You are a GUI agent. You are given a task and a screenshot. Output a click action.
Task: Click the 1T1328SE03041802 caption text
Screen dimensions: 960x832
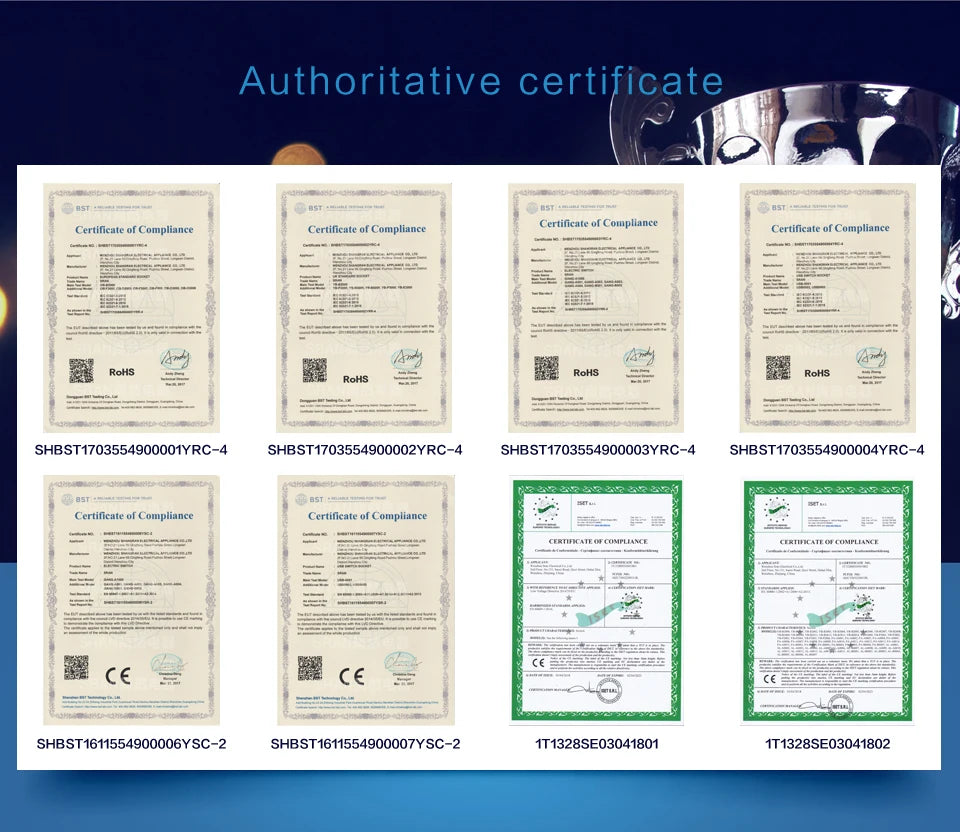[x=827, y=744]
